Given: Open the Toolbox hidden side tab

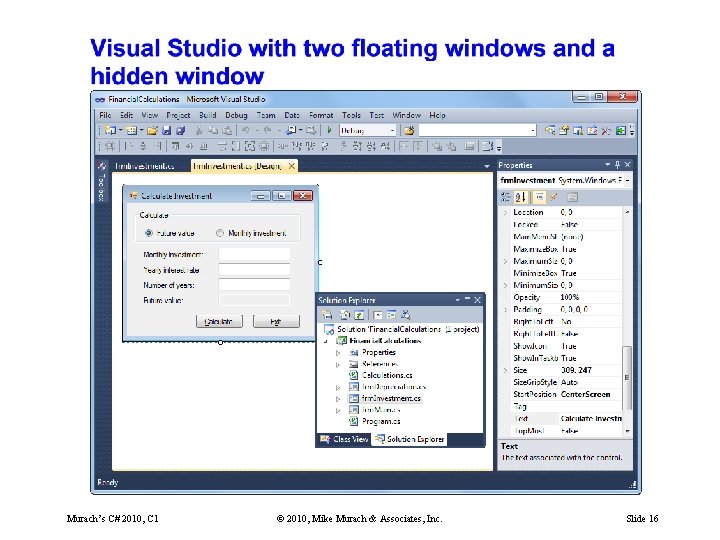Looking at the screenshot, I should [101, 181].
